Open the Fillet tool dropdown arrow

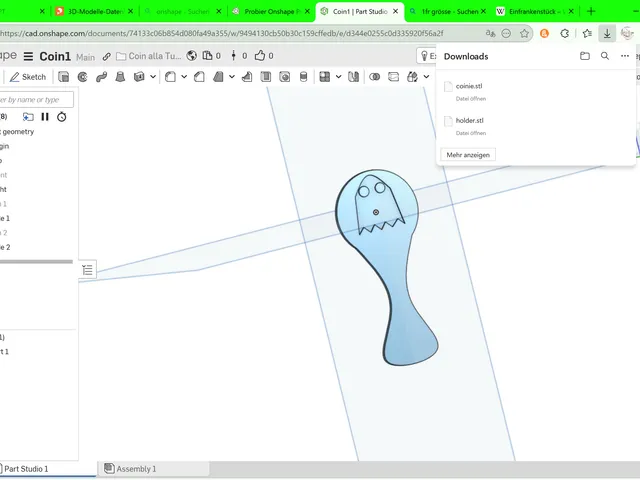click(x=184, y=77)
